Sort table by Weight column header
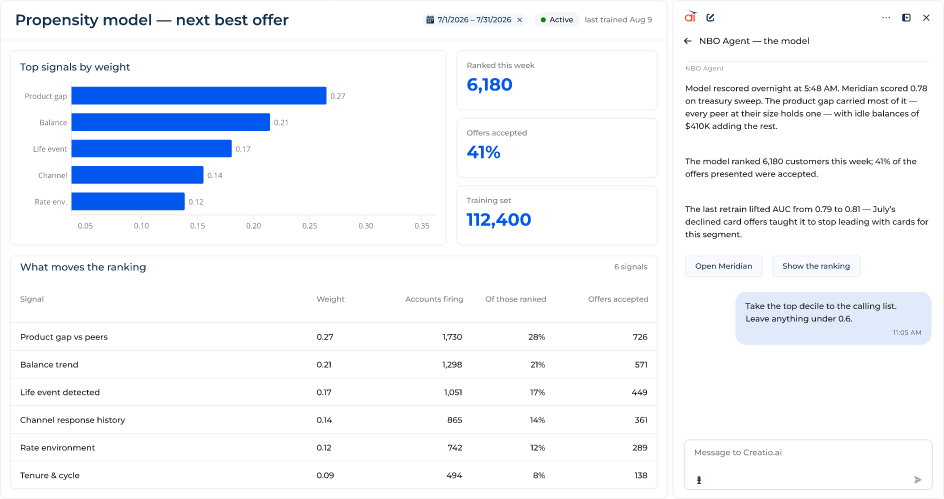The width and height of the screenshot is (944, 499). [x=331, y=299]
